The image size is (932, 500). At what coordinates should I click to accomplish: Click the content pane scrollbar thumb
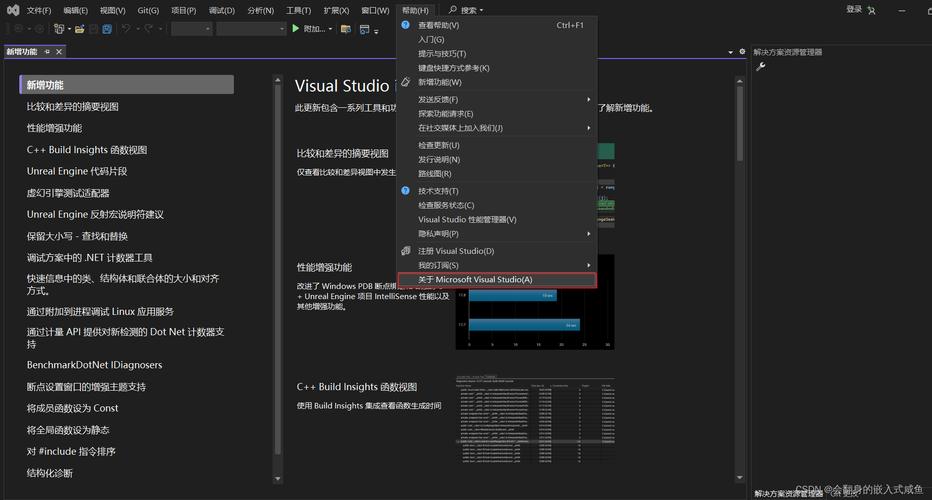click(739, 124)
